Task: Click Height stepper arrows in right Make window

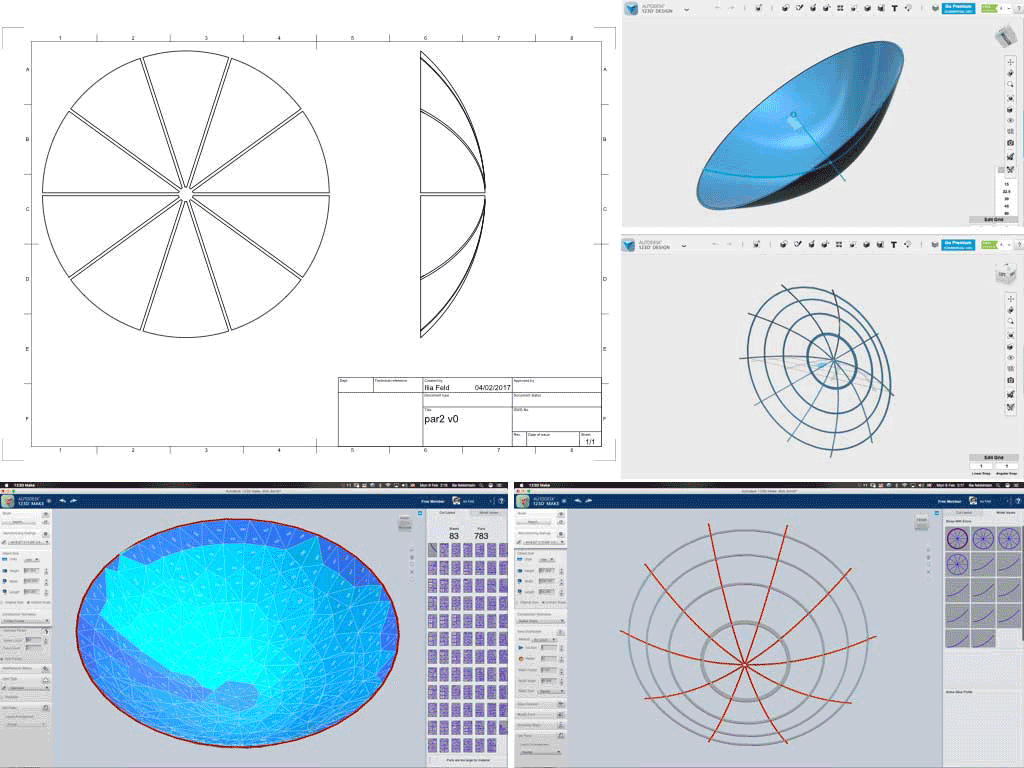Action: coord(562,571)
